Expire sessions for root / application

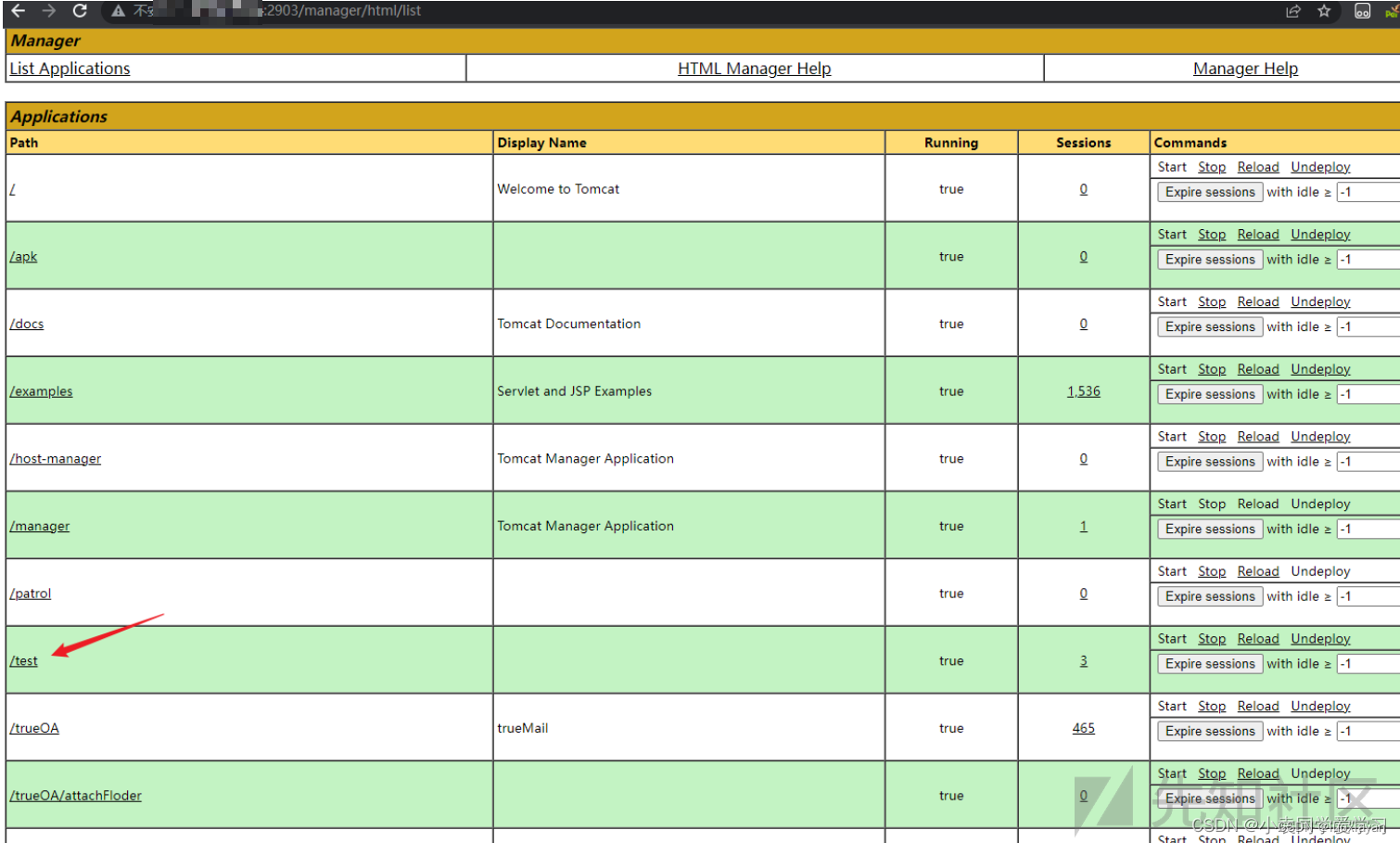tap(1210, 192)
